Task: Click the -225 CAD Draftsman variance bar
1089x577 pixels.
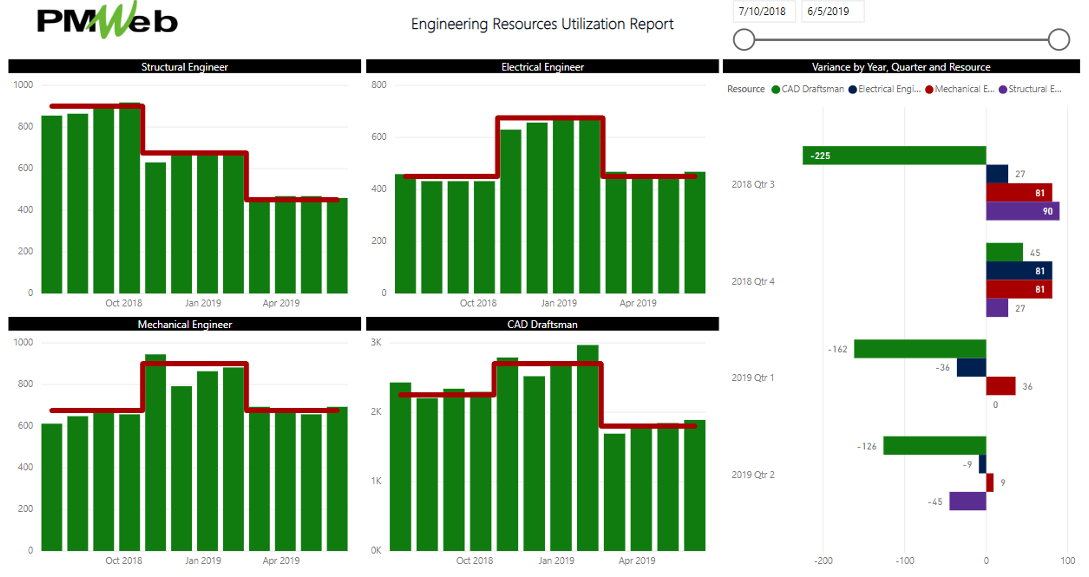Action: pos(895,156)
